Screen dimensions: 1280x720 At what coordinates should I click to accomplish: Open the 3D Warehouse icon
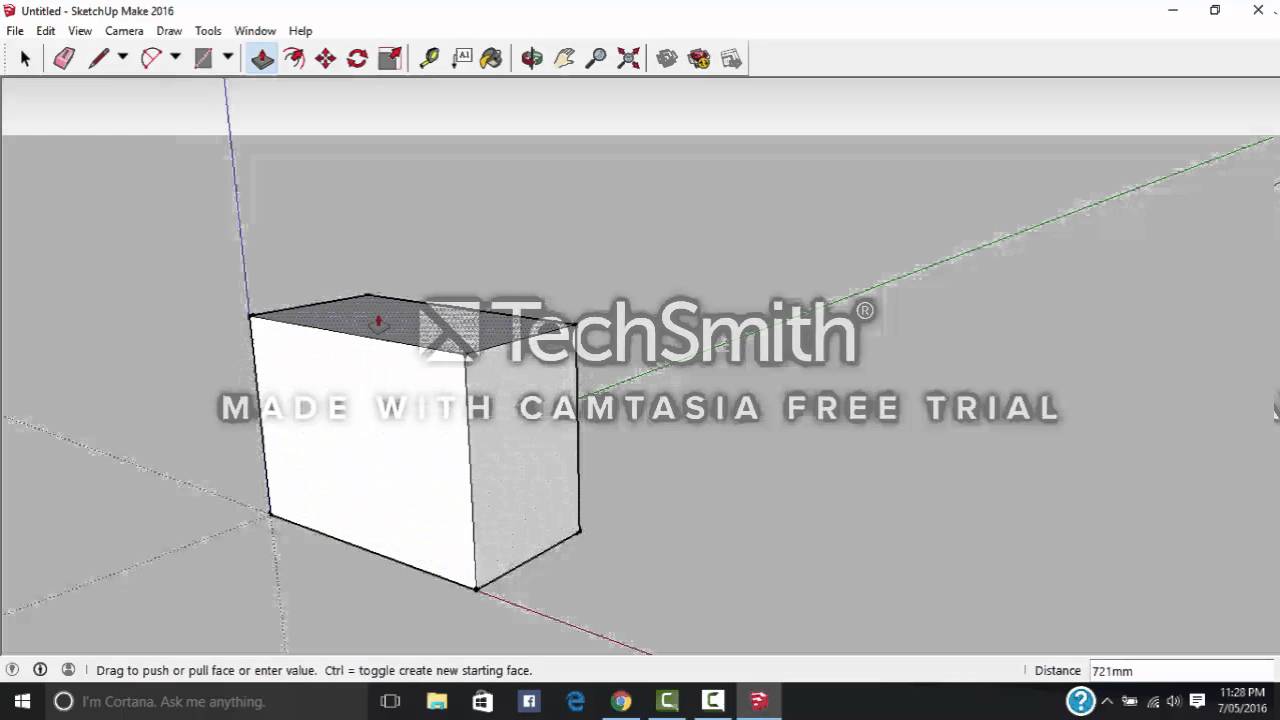(x=667, y=59)
